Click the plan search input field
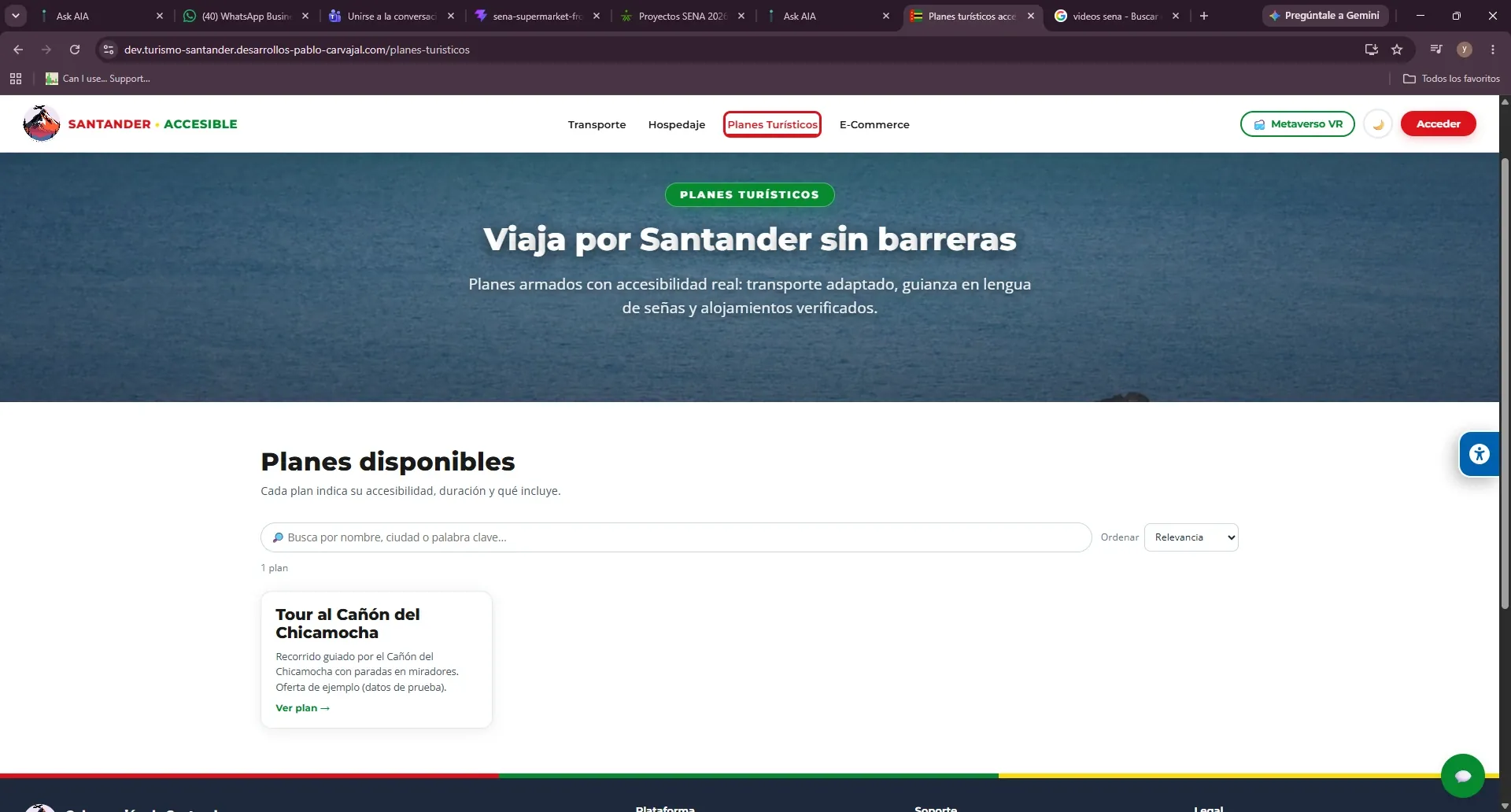This screenshot has height=812, width=1511. tap(676, 537)
